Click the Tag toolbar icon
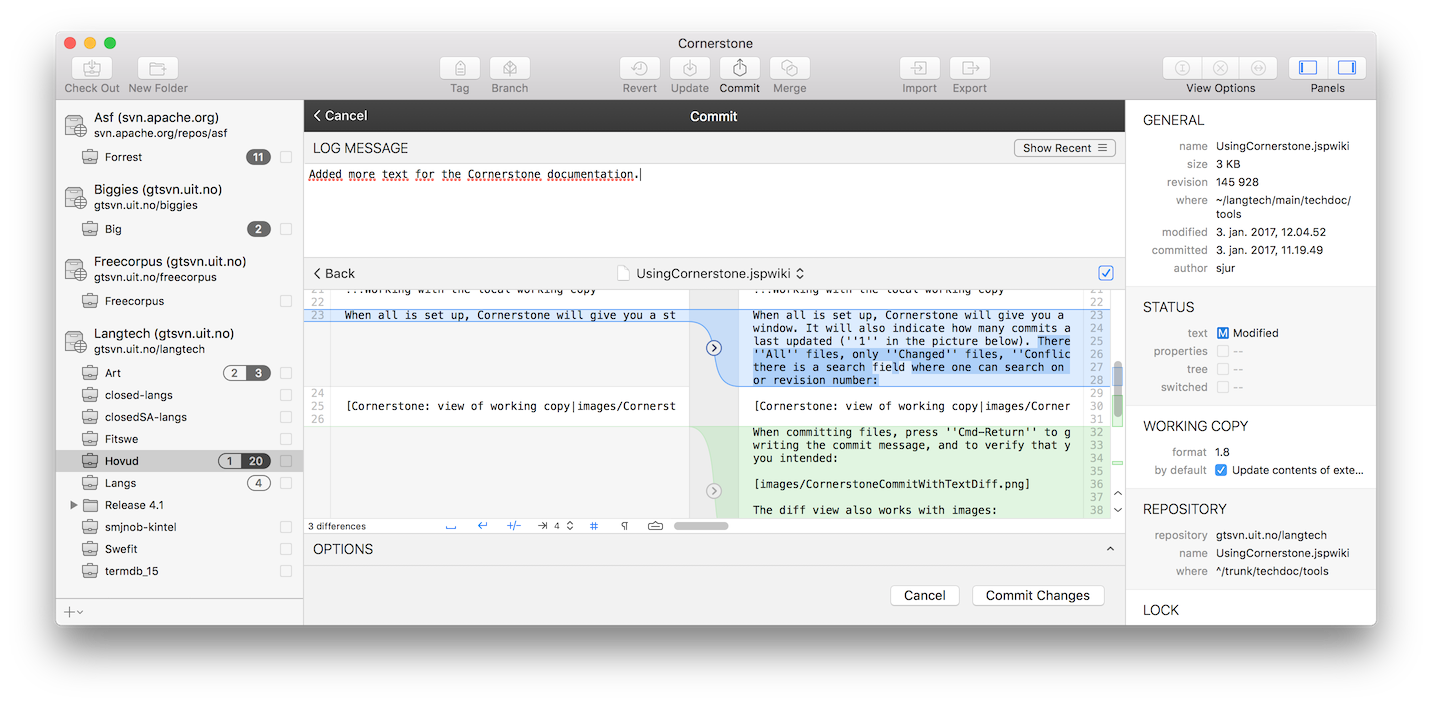The image size is (1432, 705). coord(460,68)
